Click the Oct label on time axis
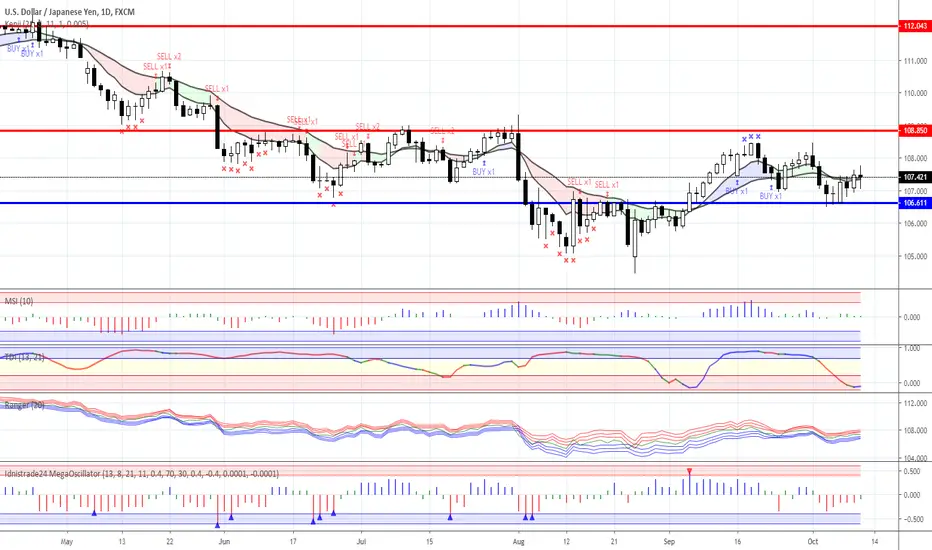This screenshot has width=932, height=550. (x=813, y=542)
